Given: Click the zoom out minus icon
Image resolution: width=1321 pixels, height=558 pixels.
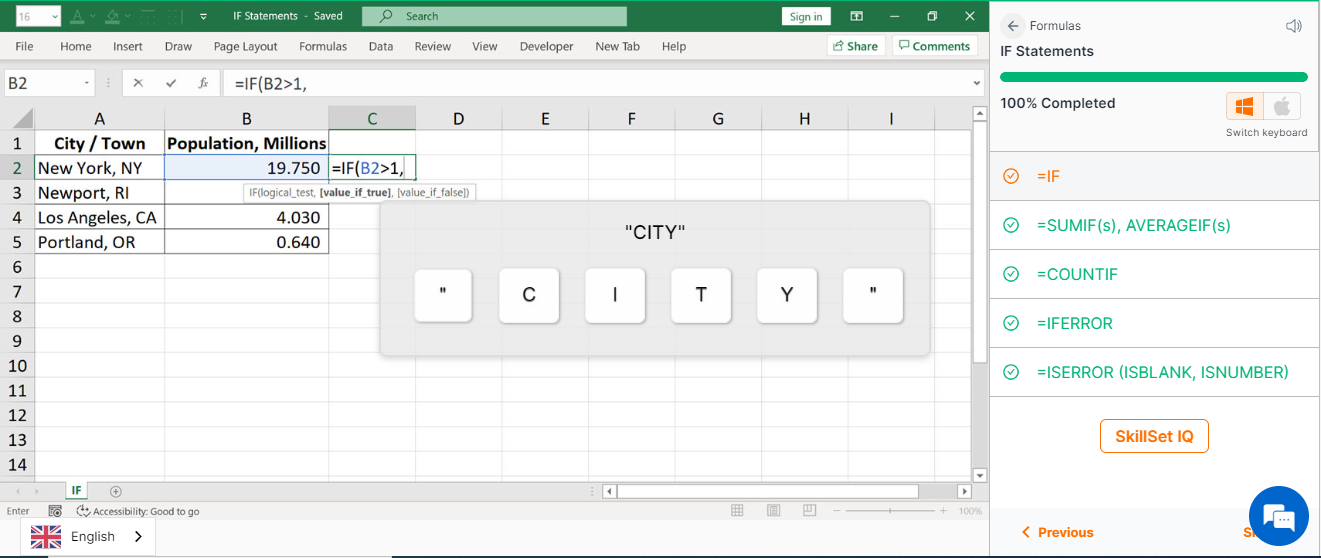Looking at the screenshot, I should click(838, 511).
